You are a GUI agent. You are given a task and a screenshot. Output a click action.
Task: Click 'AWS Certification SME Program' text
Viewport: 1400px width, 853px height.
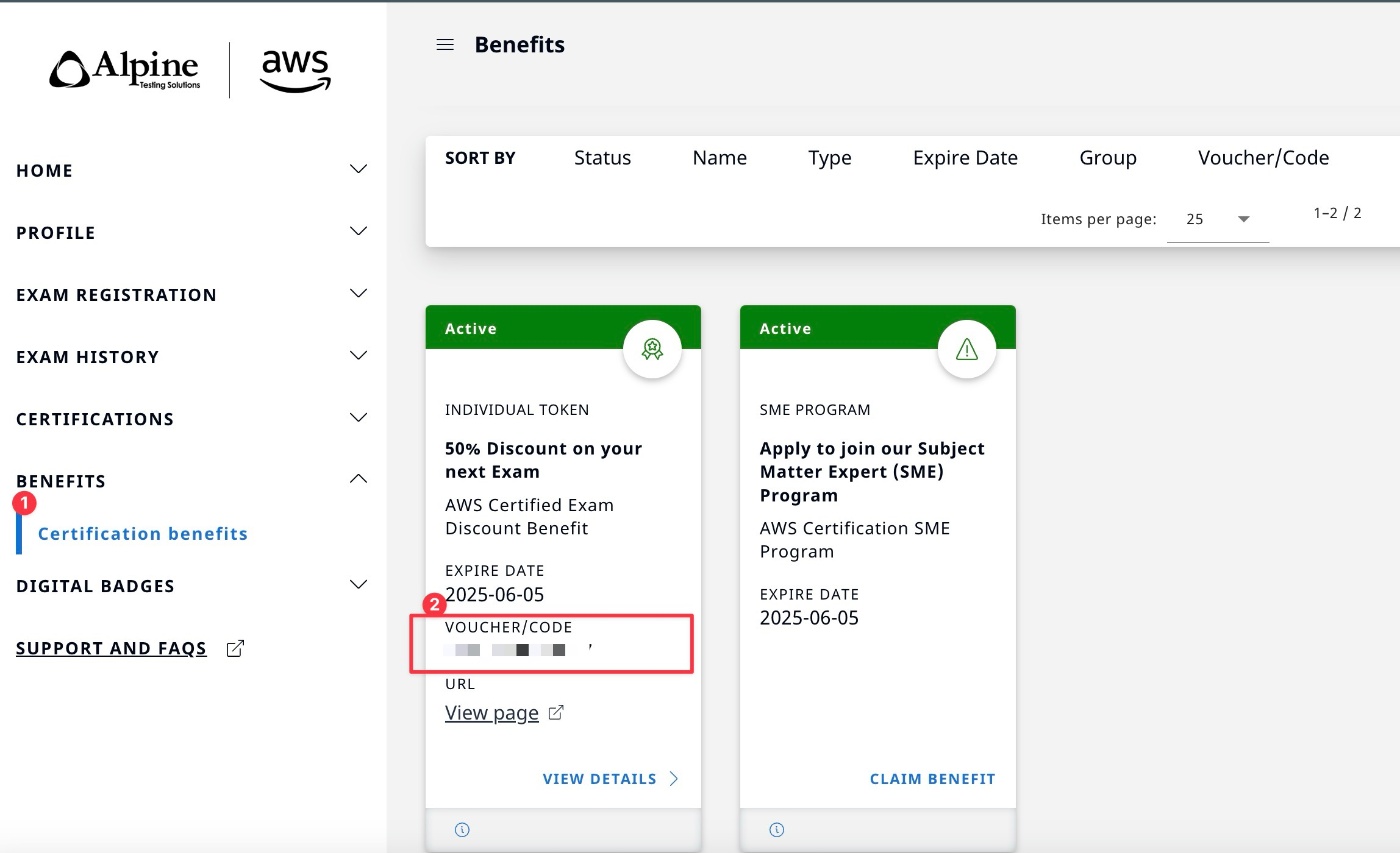[855, 540]
